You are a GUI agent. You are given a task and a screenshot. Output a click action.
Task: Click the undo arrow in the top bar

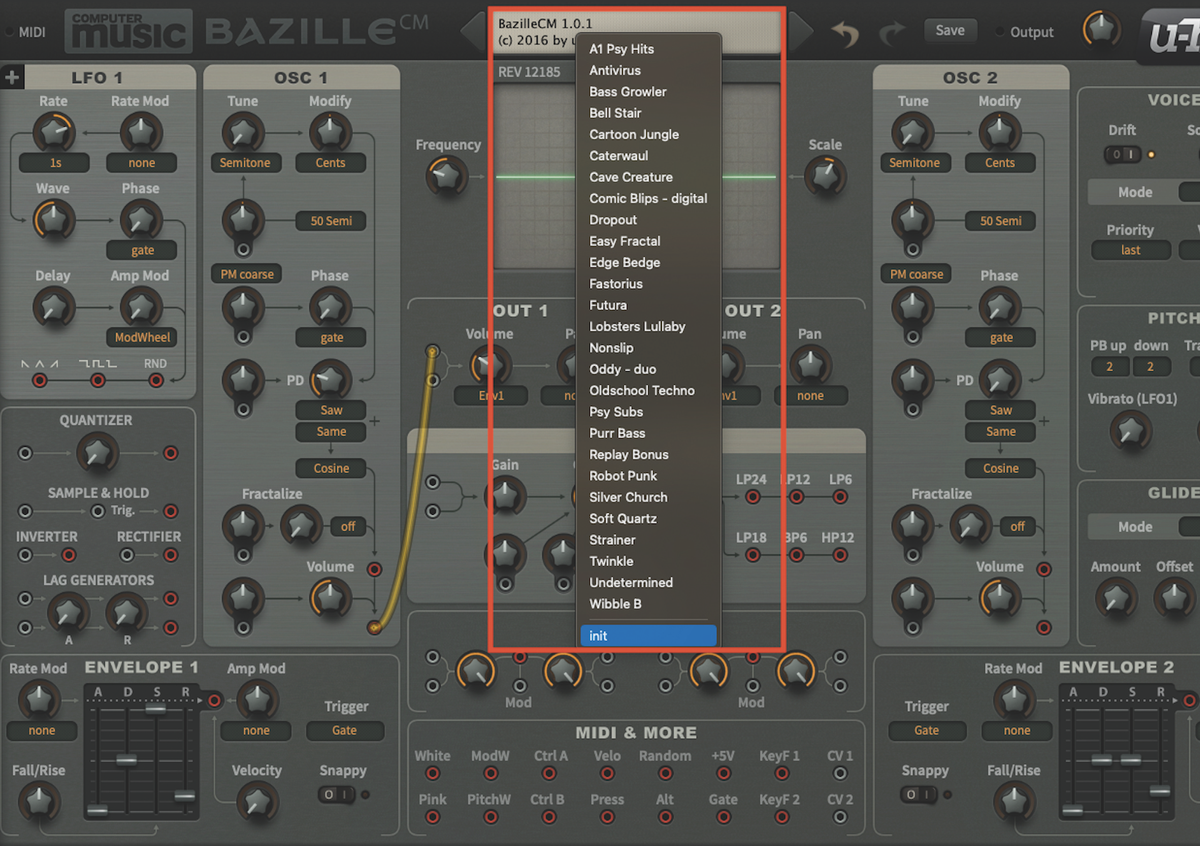845,31
